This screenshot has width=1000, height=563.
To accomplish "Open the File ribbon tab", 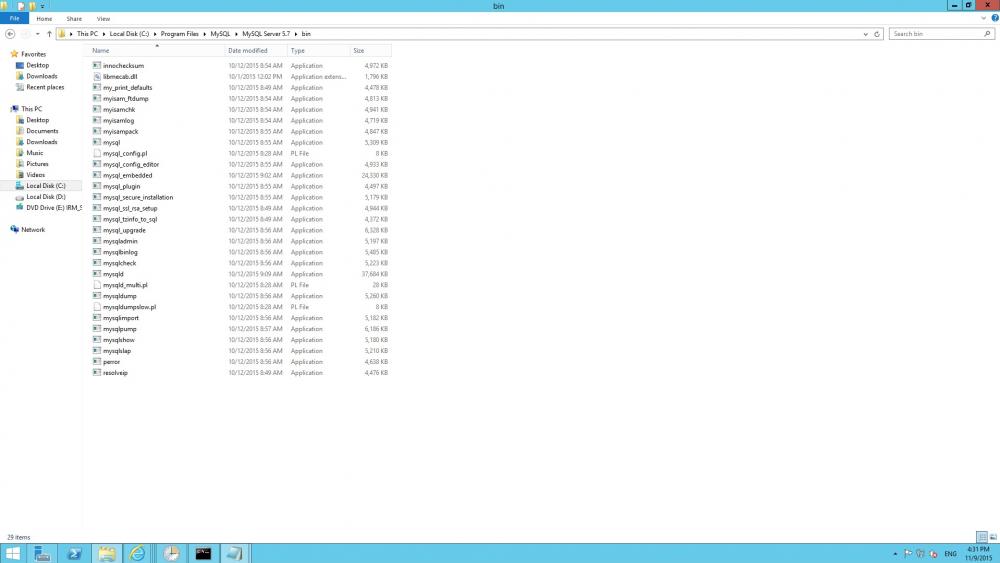I will tap(14, 18).
